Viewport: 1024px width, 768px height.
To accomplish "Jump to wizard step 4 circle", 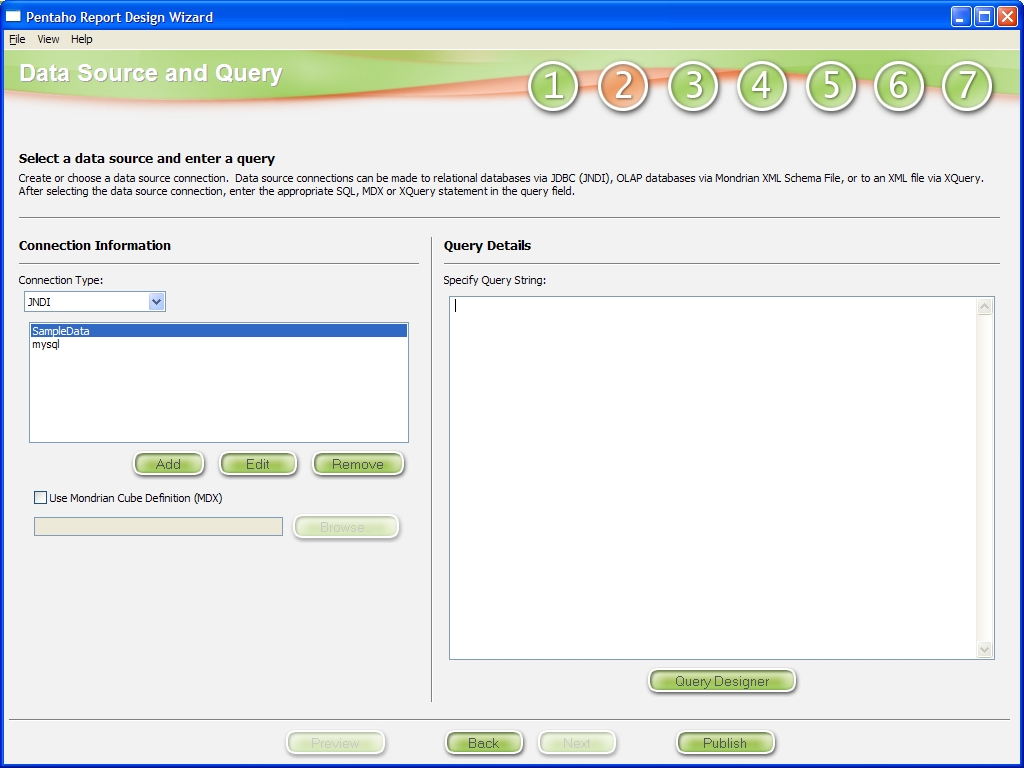I will coord(761,86).
